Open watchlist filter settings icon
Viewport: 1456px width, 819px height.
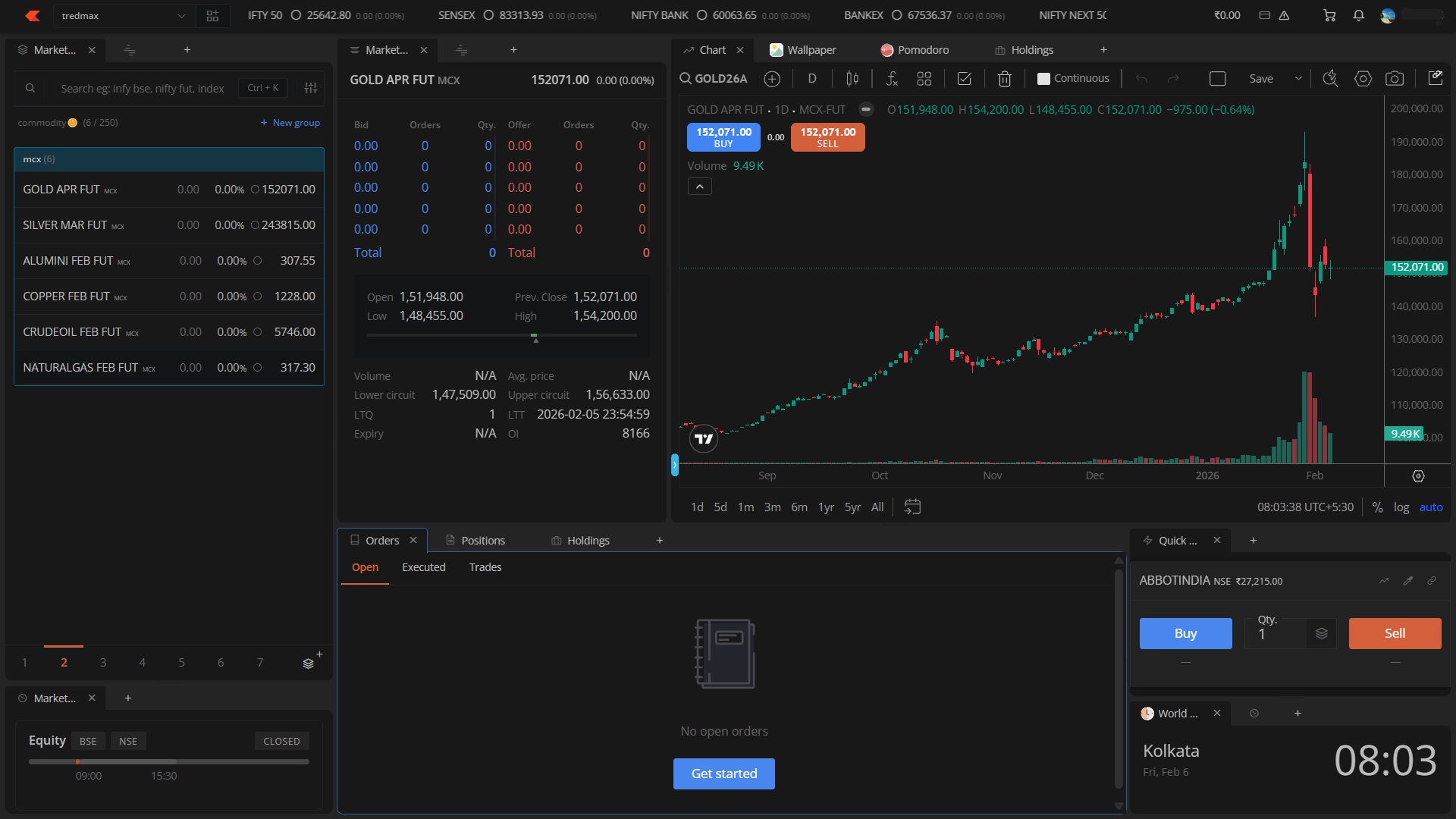click(311, 88)
